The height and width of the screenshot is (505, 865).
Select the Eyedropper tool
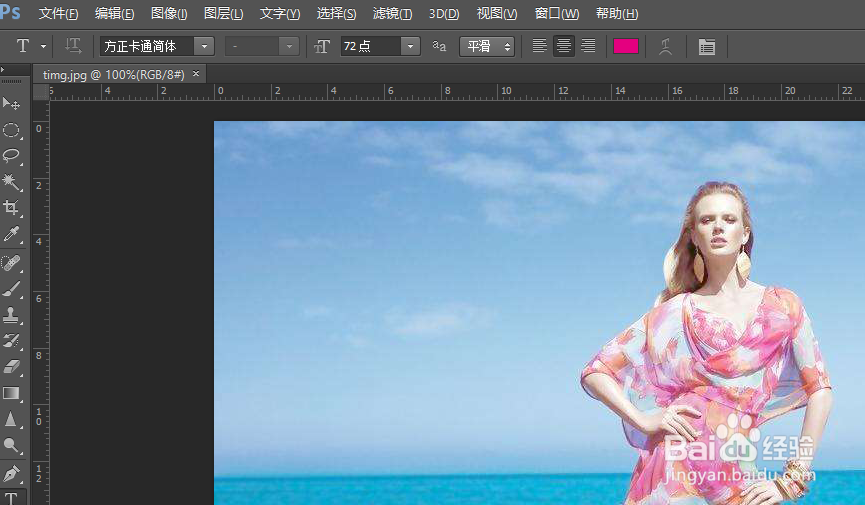(x=11, y=234)
